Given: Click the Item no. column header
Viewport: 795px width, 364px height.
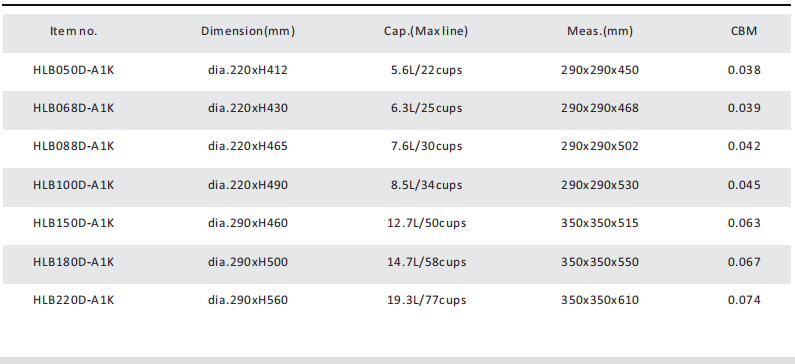Looking at the screenshot, I should [x=74, y=31].
